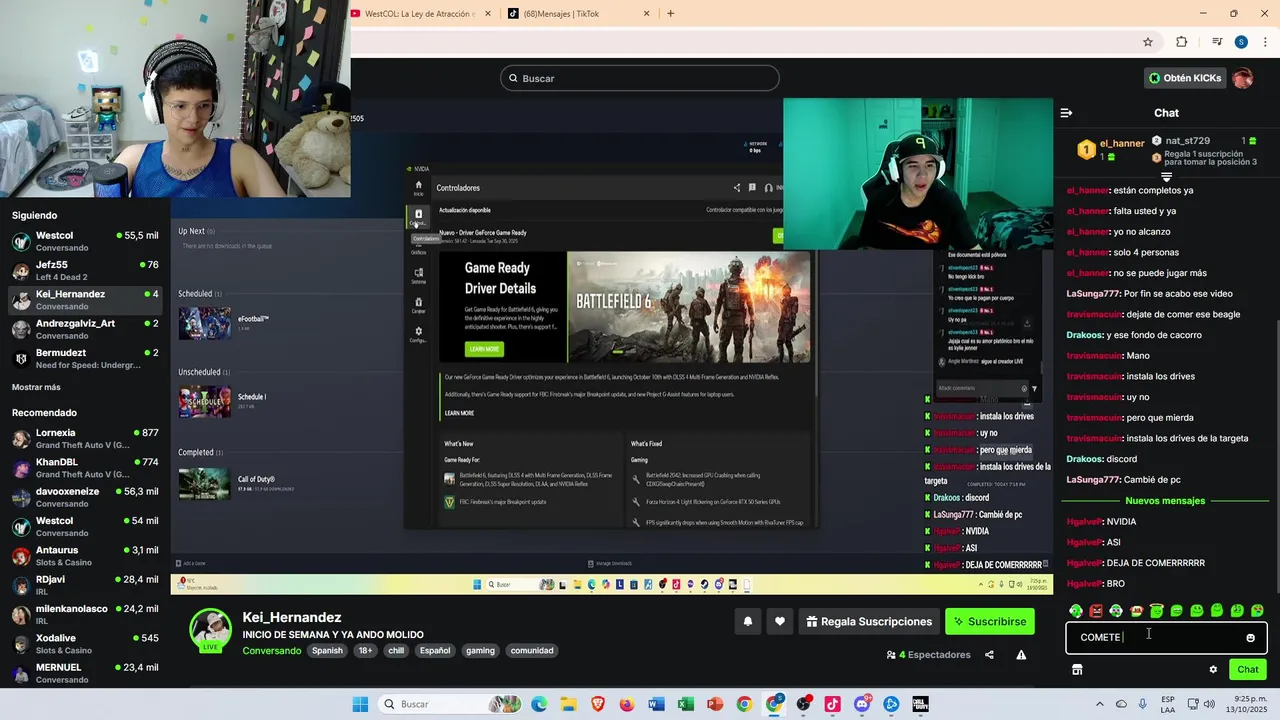Select Spanish tag under stream title

327,651
